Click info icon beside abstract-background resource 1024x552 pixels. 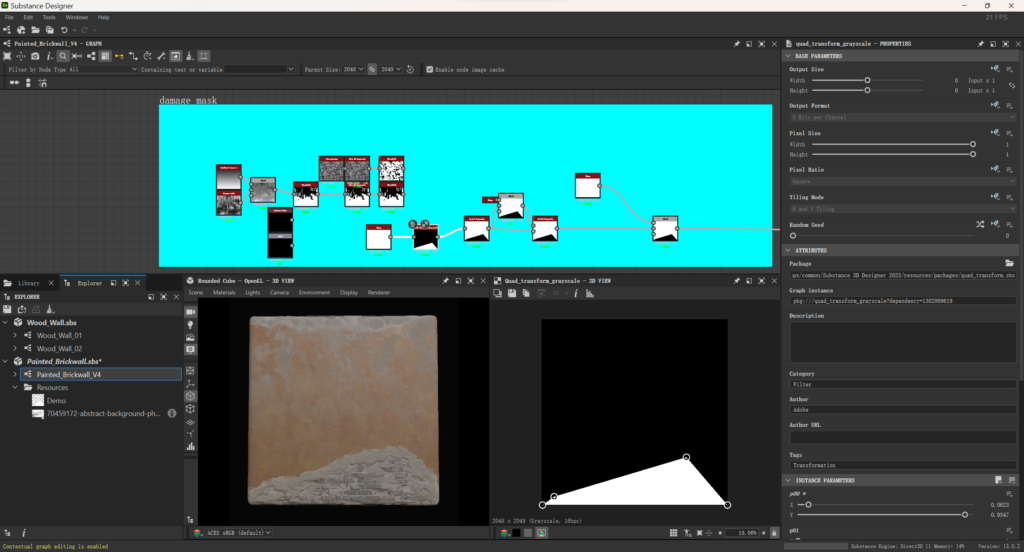[172, 412]
